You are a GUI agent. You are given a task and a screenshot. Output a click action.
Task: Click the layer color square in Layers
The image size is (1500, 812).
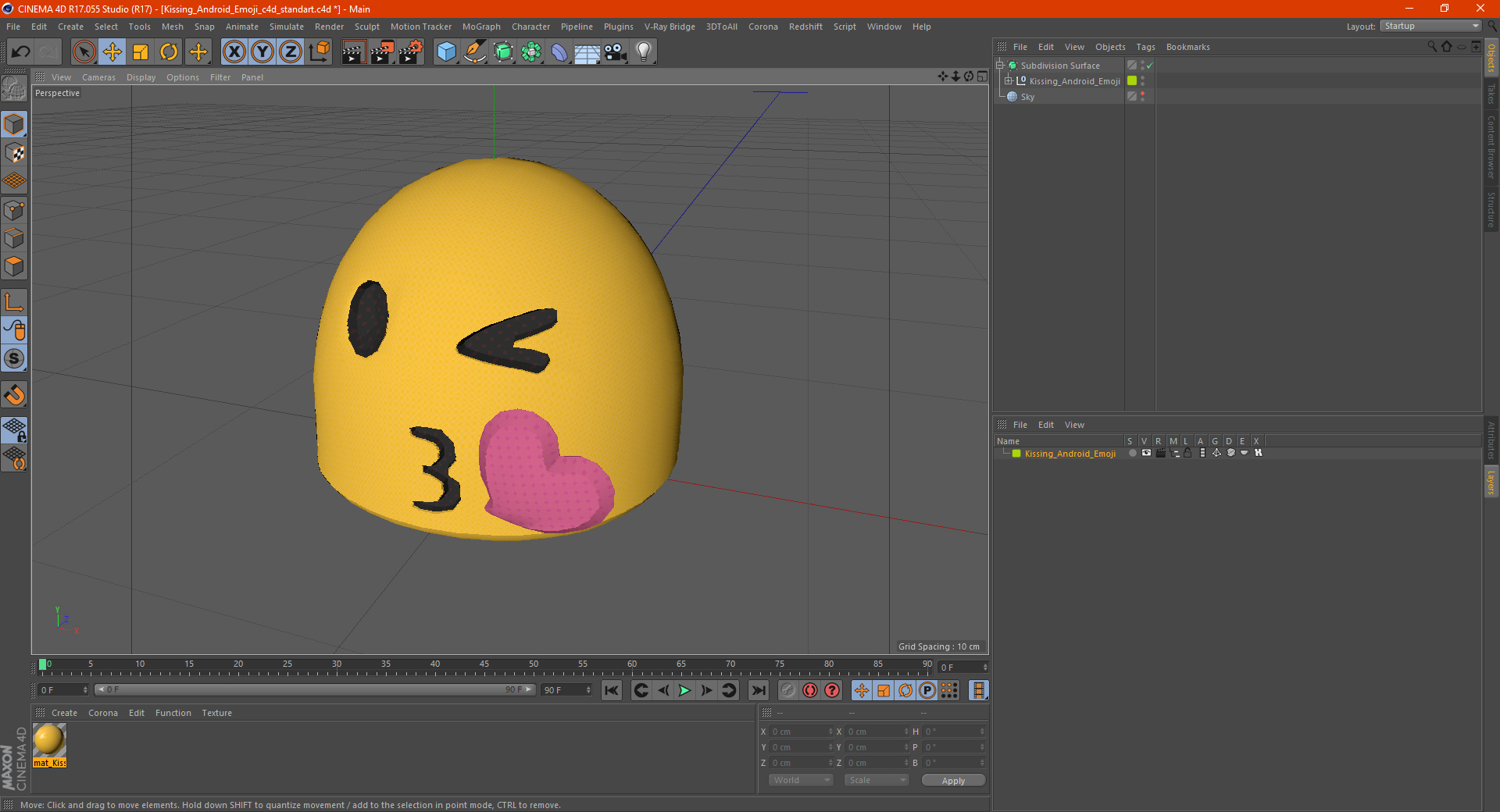[1016, 454]
